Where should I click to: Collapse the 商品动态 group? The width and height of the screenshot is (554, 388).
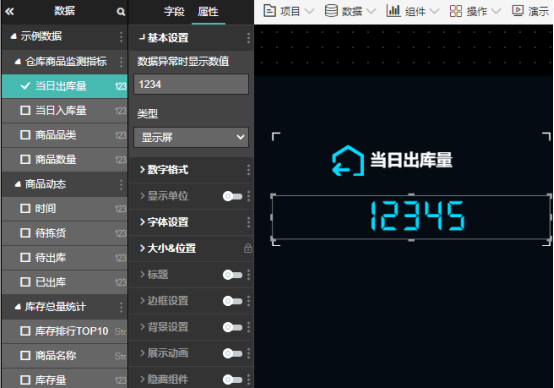pyautogui.click(x=18, y=184)
